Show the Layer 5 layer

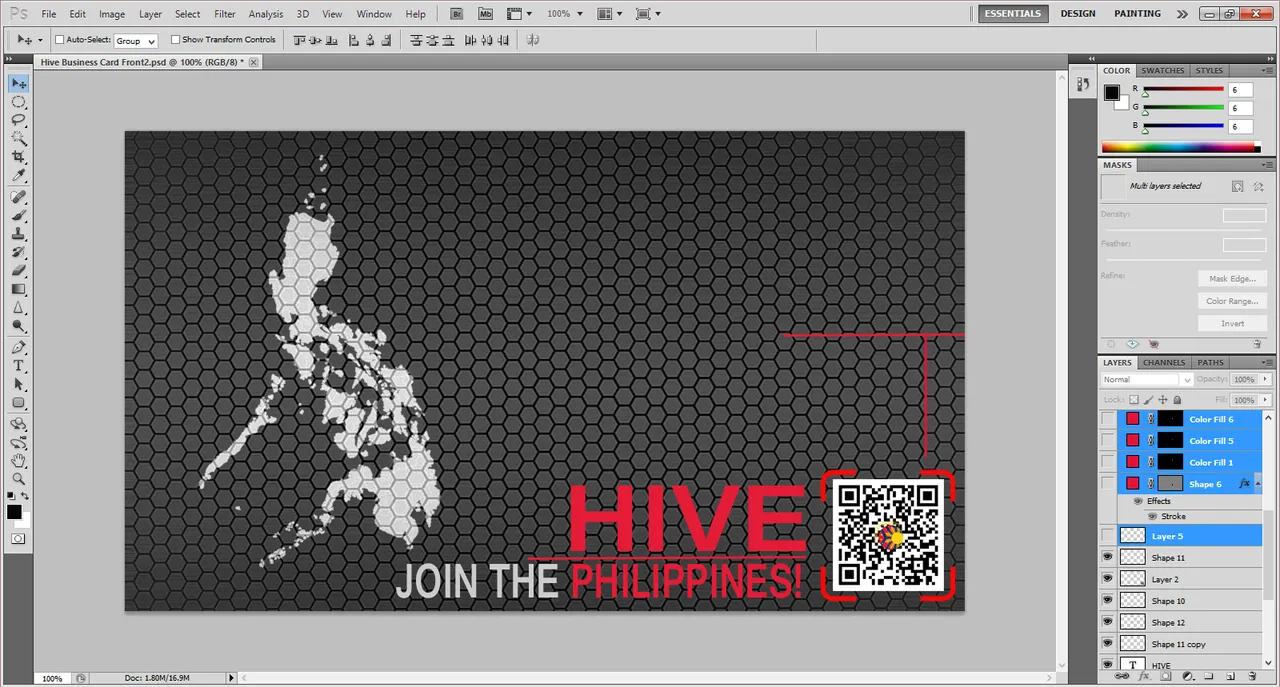[x=1107, y=536]
